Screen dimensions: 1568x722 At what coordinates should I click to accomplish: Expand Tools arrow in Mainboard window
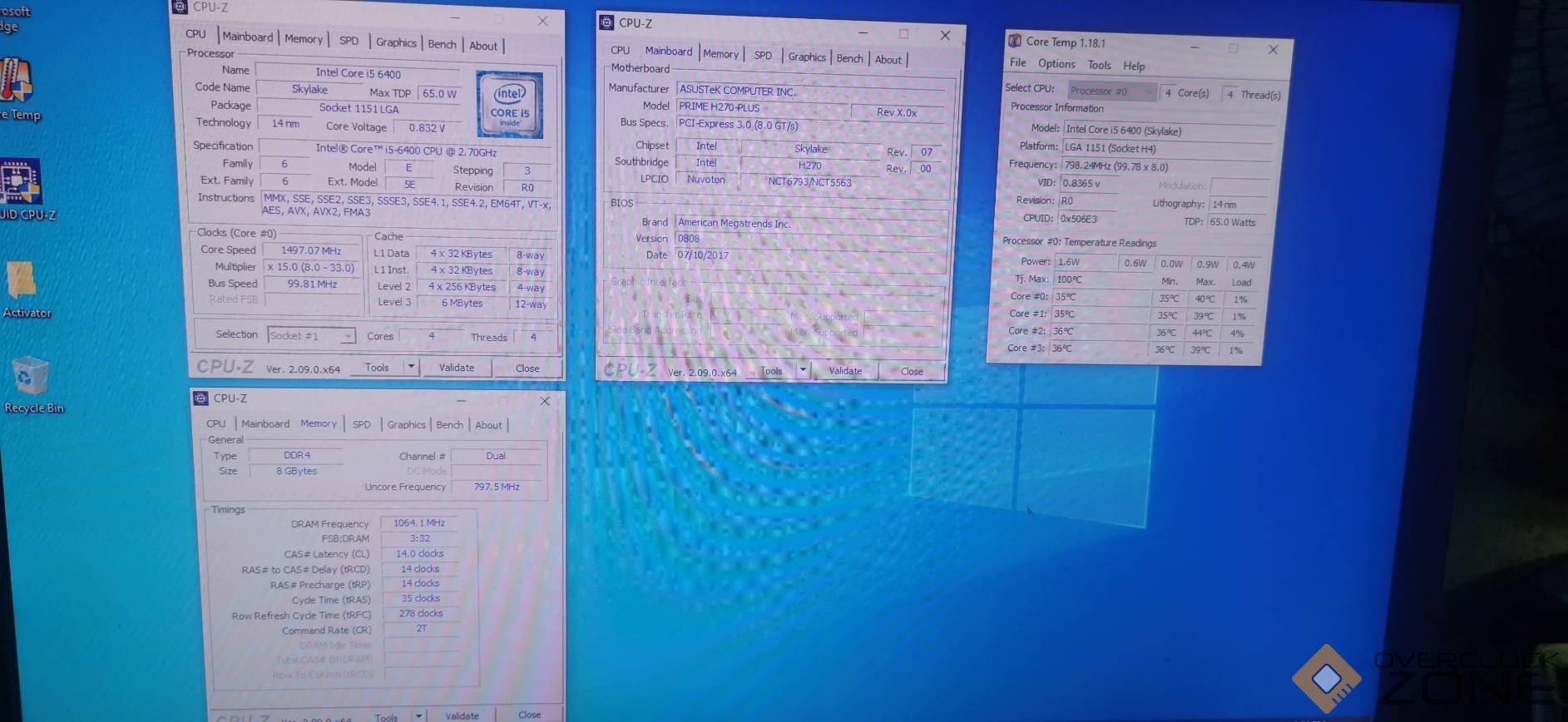coord(803,370)
